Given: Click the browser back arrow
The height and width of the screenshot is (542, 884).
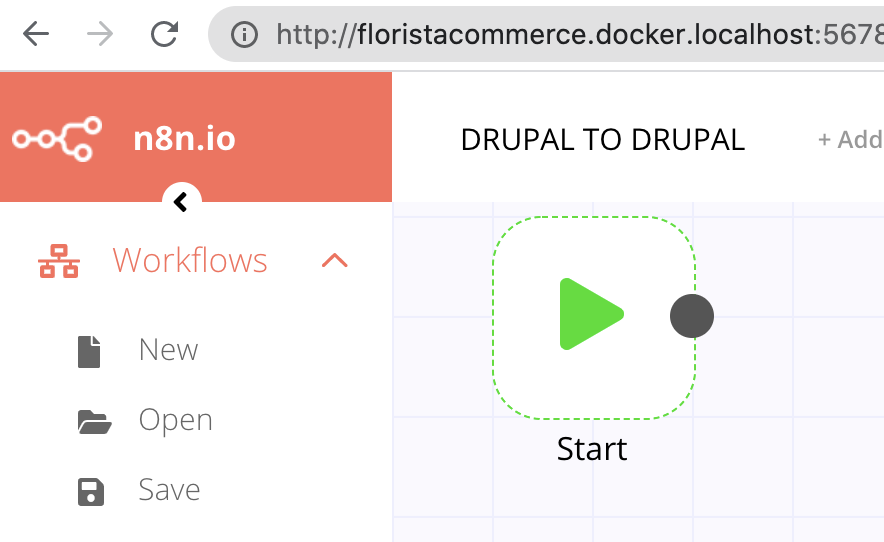Looking at the screenshot, I should (x=36, y=34).
